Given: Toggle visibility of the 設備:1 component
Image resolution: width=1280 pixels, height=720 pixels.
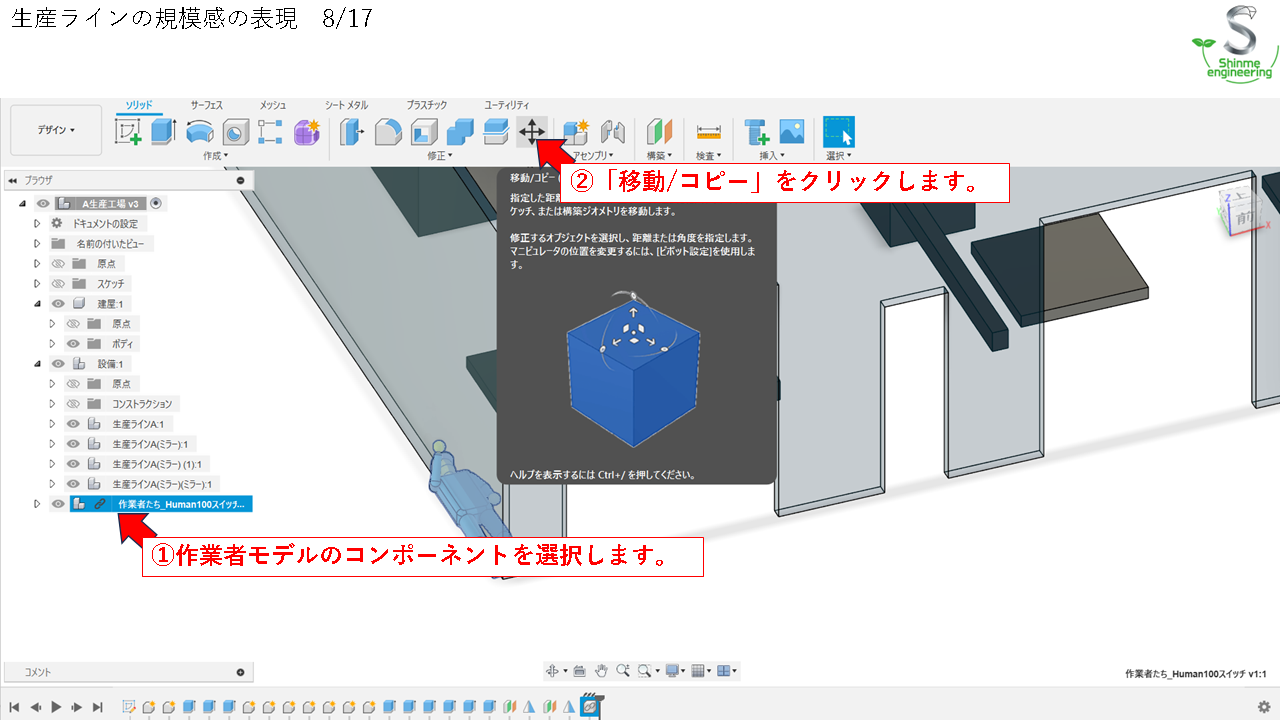Looking at the screenshot, I should pyautogui.click(x=59, y=363).
